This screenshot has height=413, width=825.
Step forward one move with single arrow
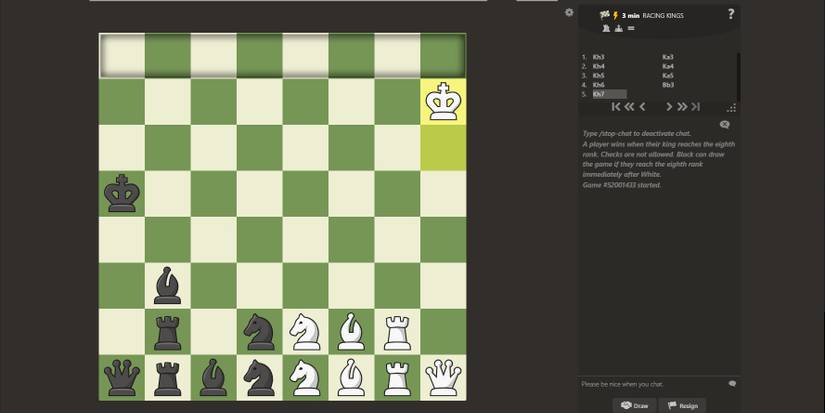coord(669,107)
